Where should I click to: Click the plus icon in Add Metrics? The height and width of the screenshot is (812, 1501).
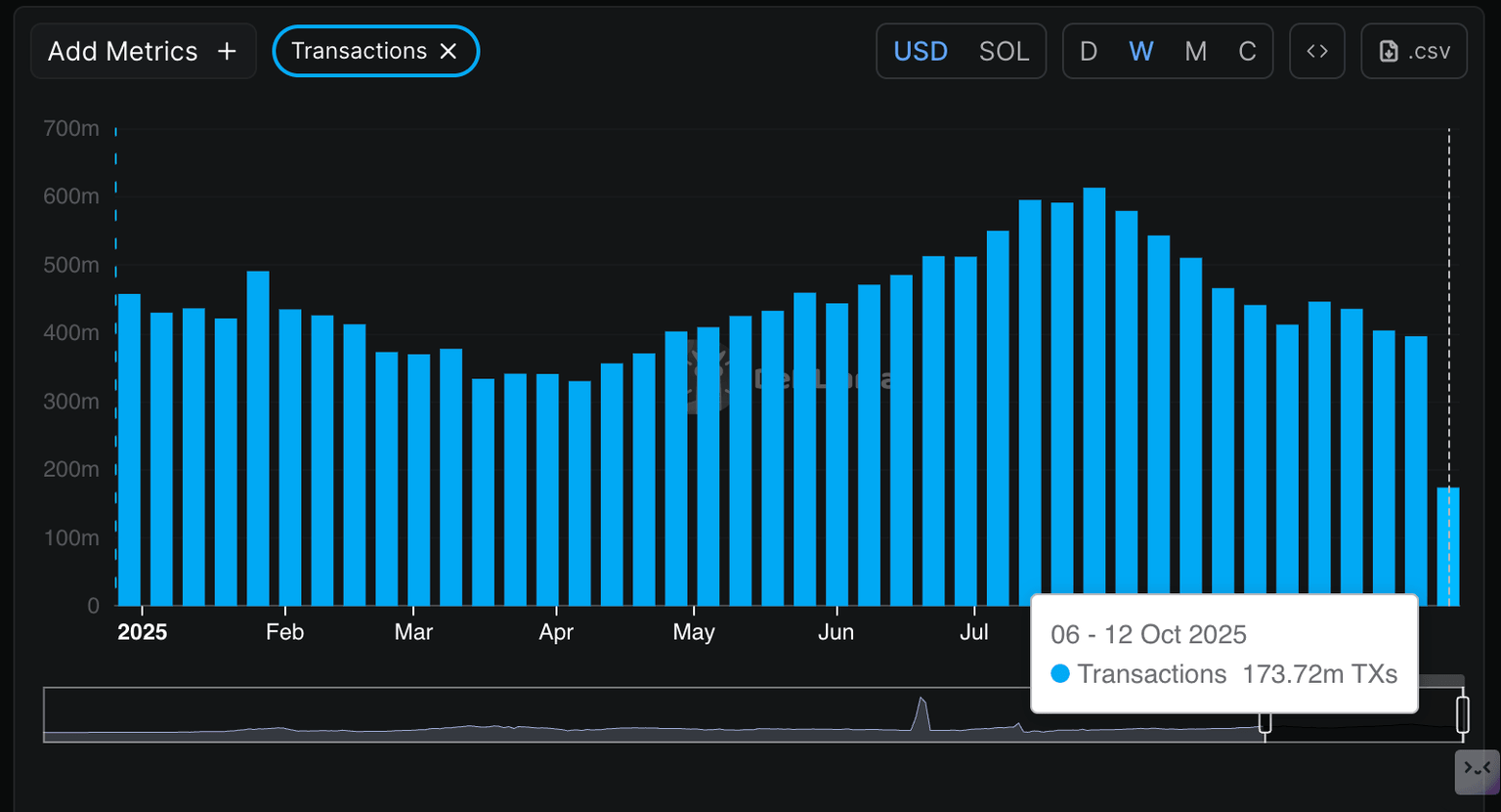coord(227,52)
